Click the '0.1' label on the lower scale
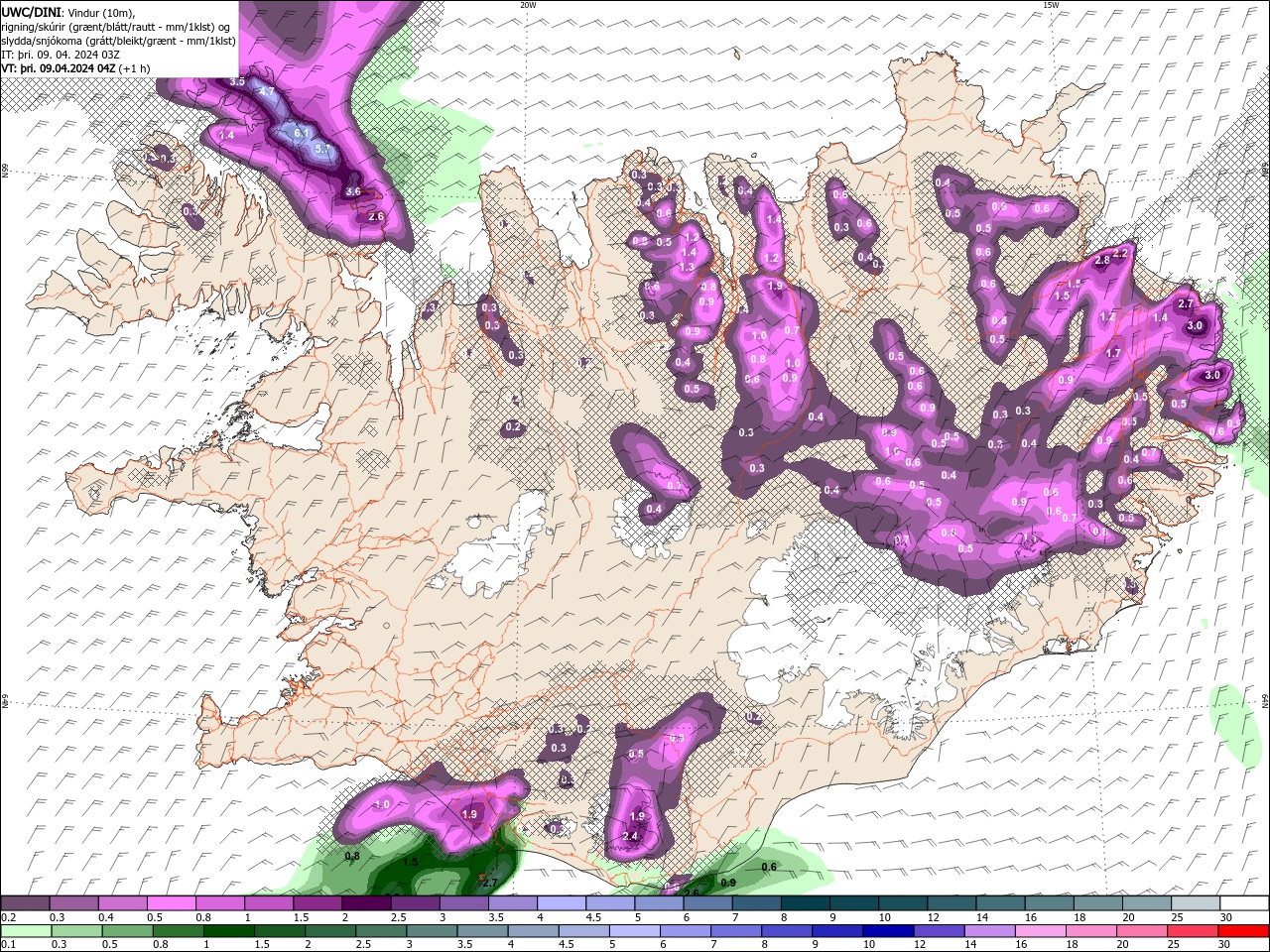The height and width of the screenshot is (952, 1270). coord(8,945)
